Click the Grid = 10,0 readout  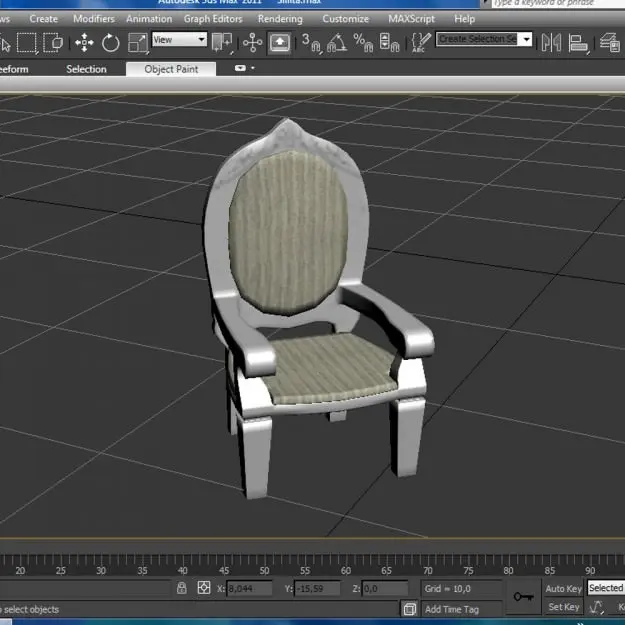point(448,588)
